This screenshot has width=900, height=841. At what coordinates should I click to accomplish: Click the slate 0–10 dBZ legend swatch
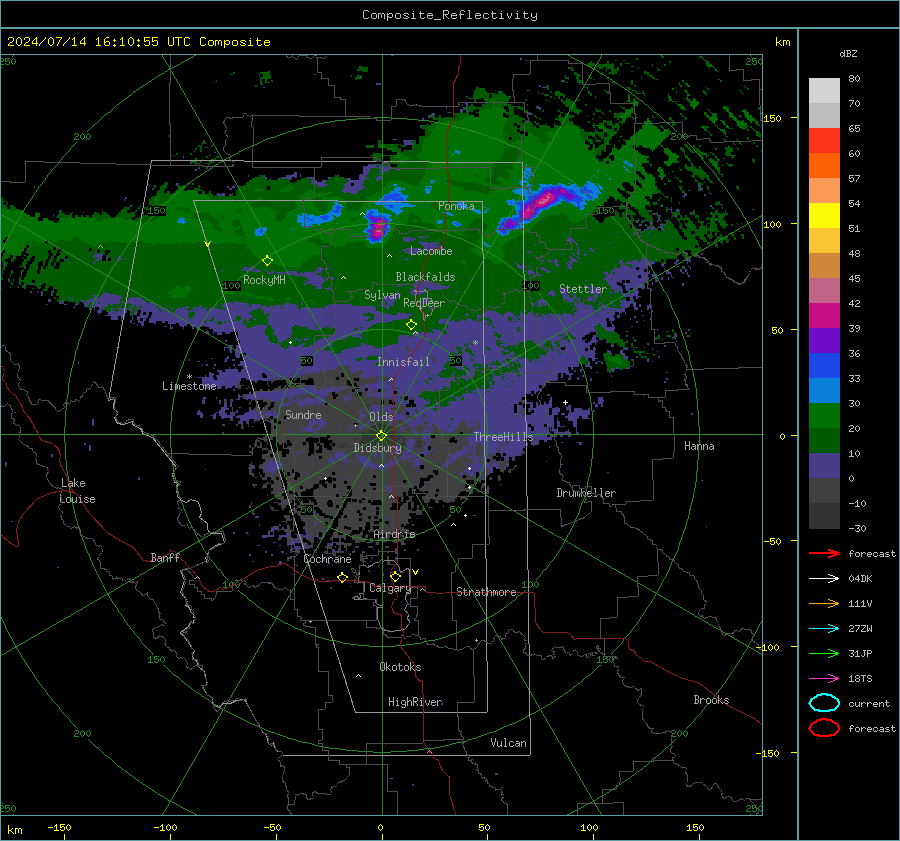pyautogui.click(x=824, y=466)
